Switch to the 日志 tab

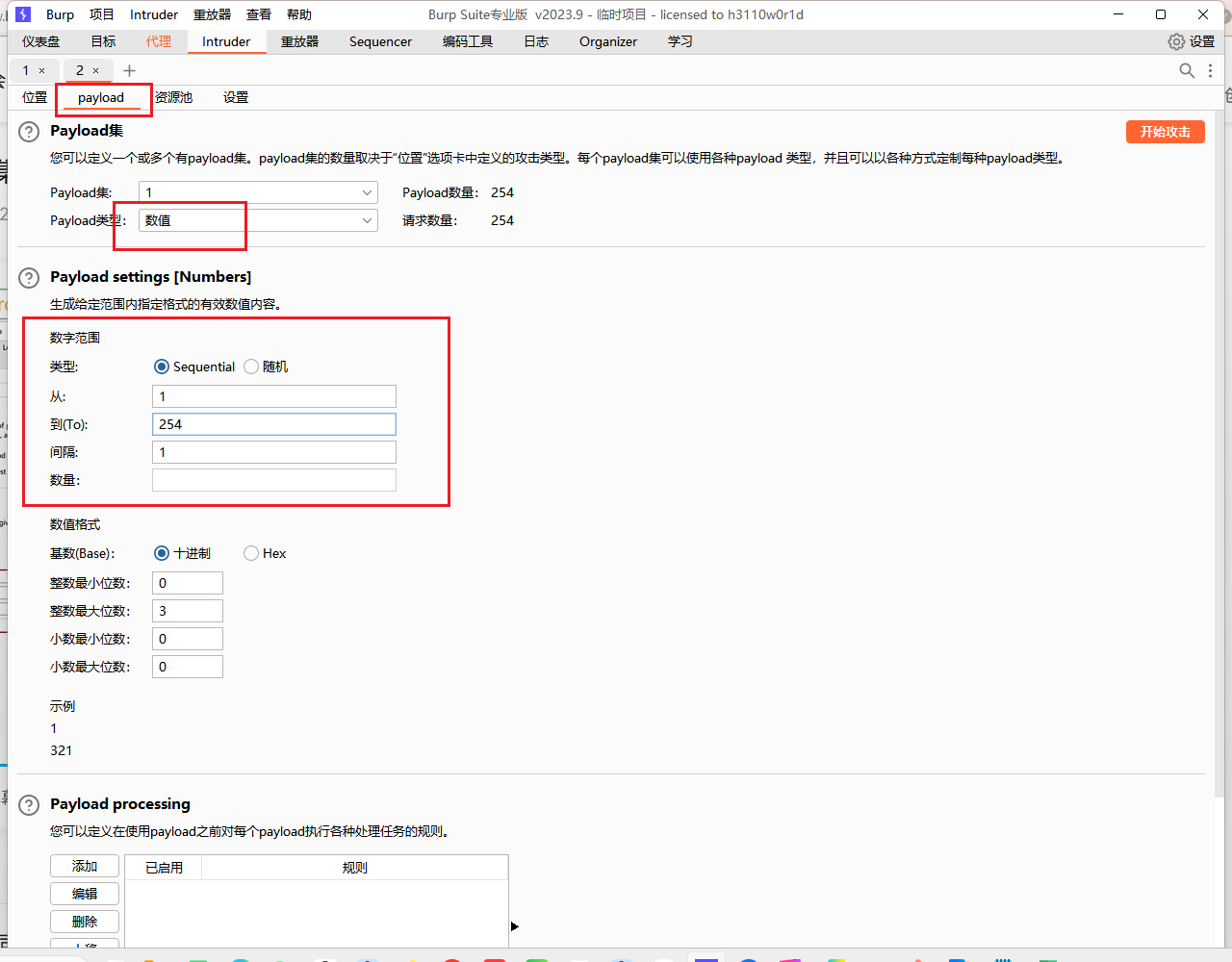(x=536, y=41)
